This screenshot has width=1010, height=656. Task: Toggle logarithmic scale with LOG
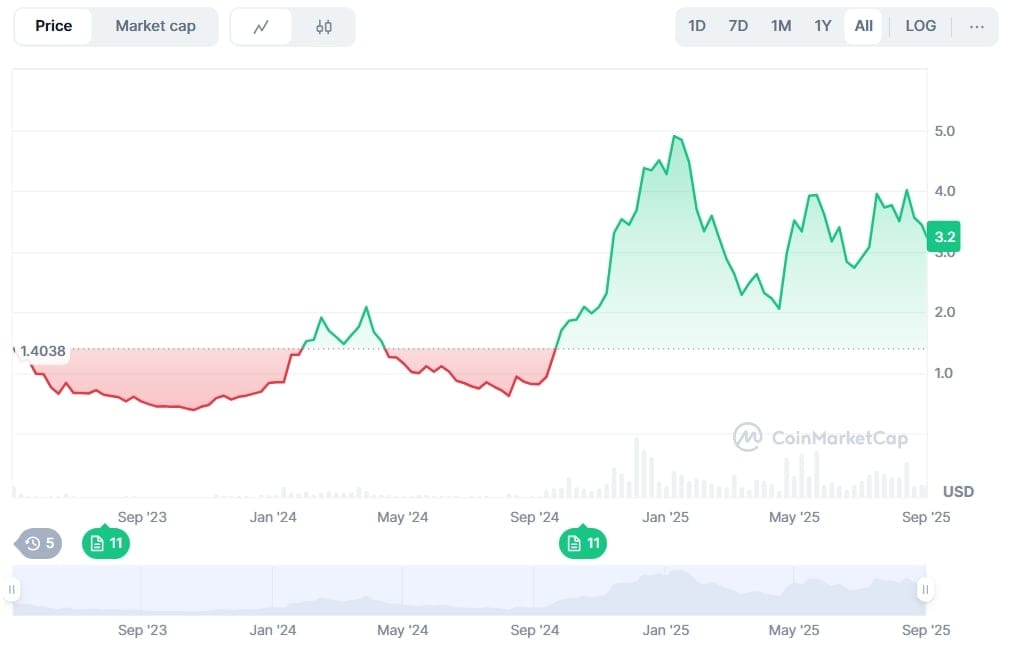coord(920,26)
